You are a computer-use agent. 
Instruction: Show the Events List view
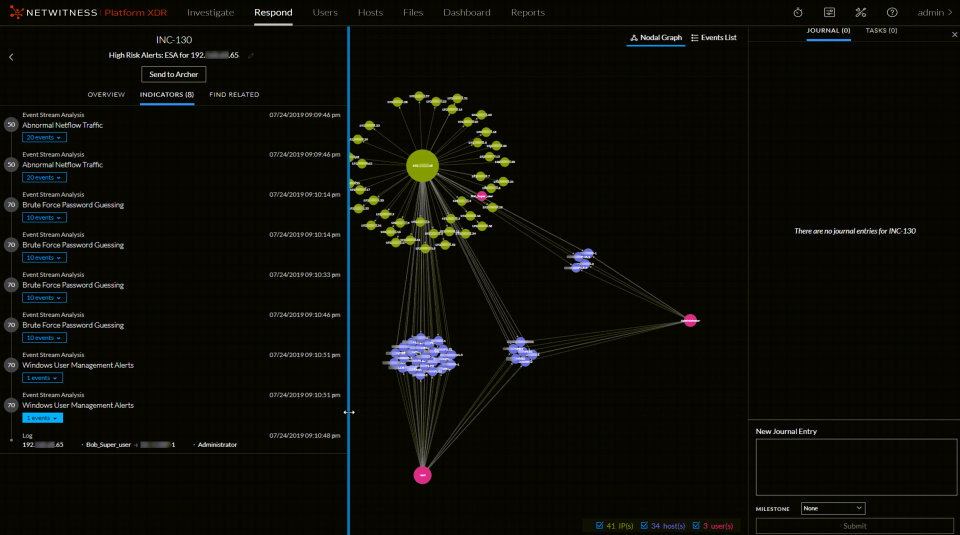(714, 38)
